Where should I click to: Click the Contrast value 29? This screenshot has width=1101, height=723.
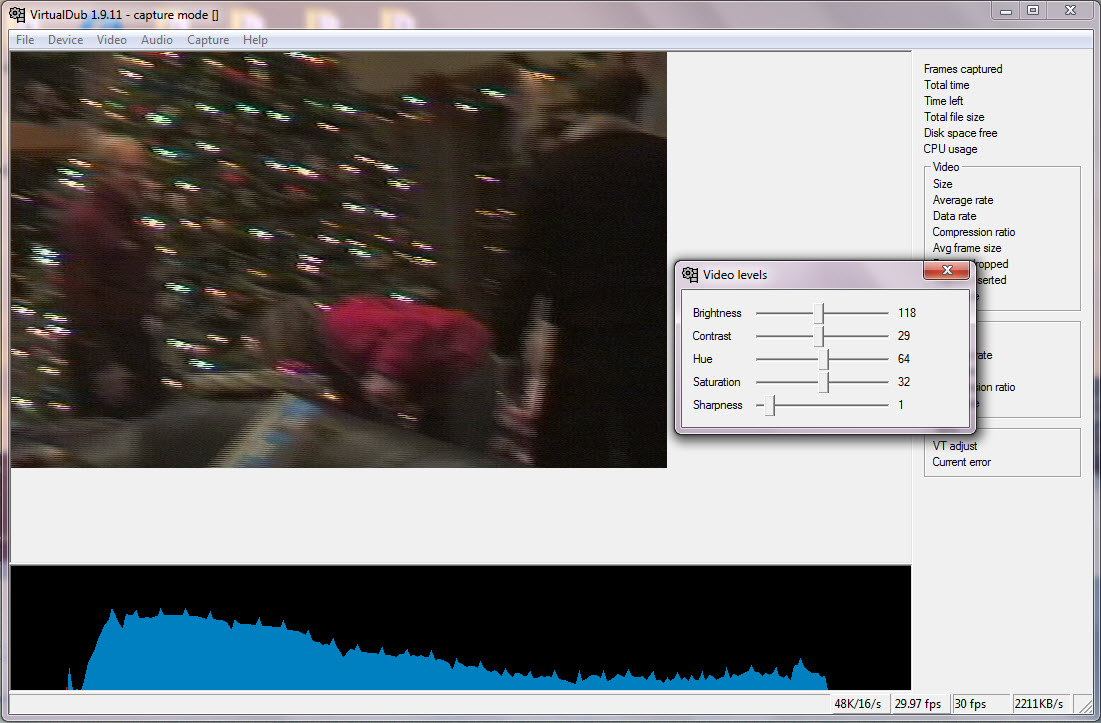point(904,336)
